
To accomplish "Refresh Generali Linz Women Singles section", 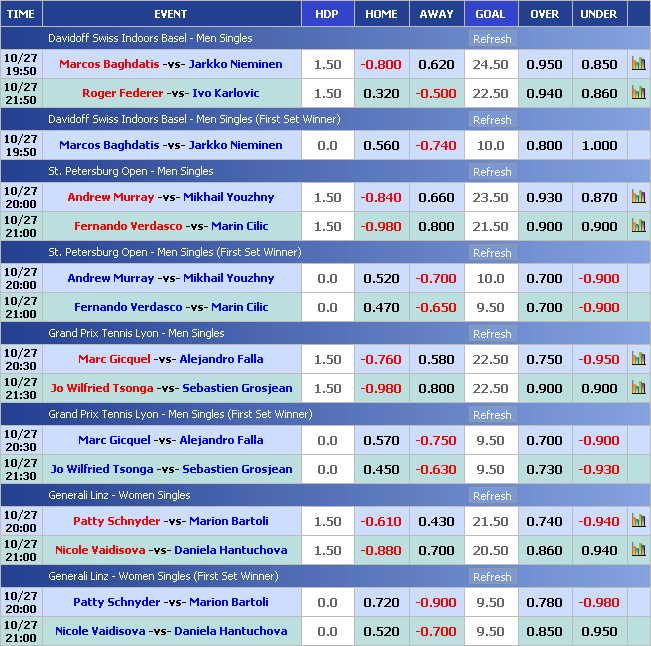I will [491, 496].
